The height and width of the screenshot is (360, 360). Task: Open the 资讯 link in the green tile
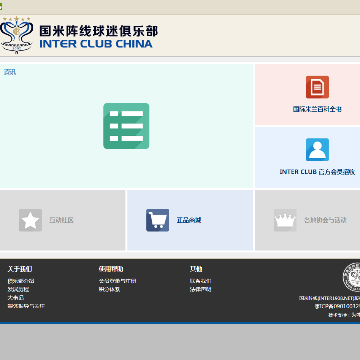click(x=10, y=72)
